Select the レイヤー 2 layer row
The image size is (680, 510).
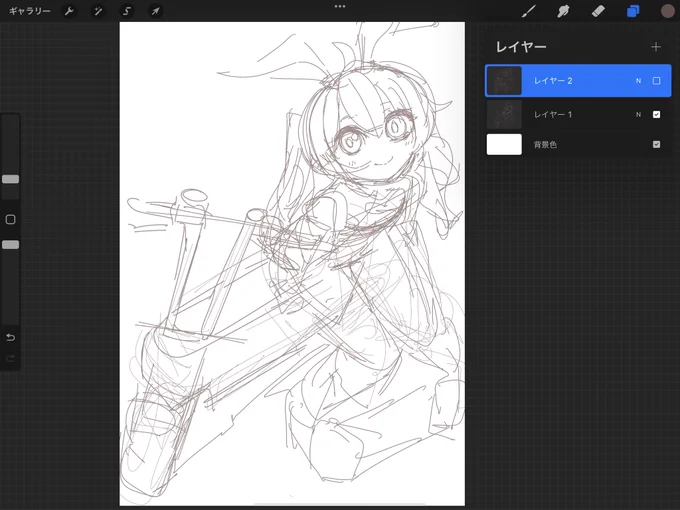click(x=578, y=81)
